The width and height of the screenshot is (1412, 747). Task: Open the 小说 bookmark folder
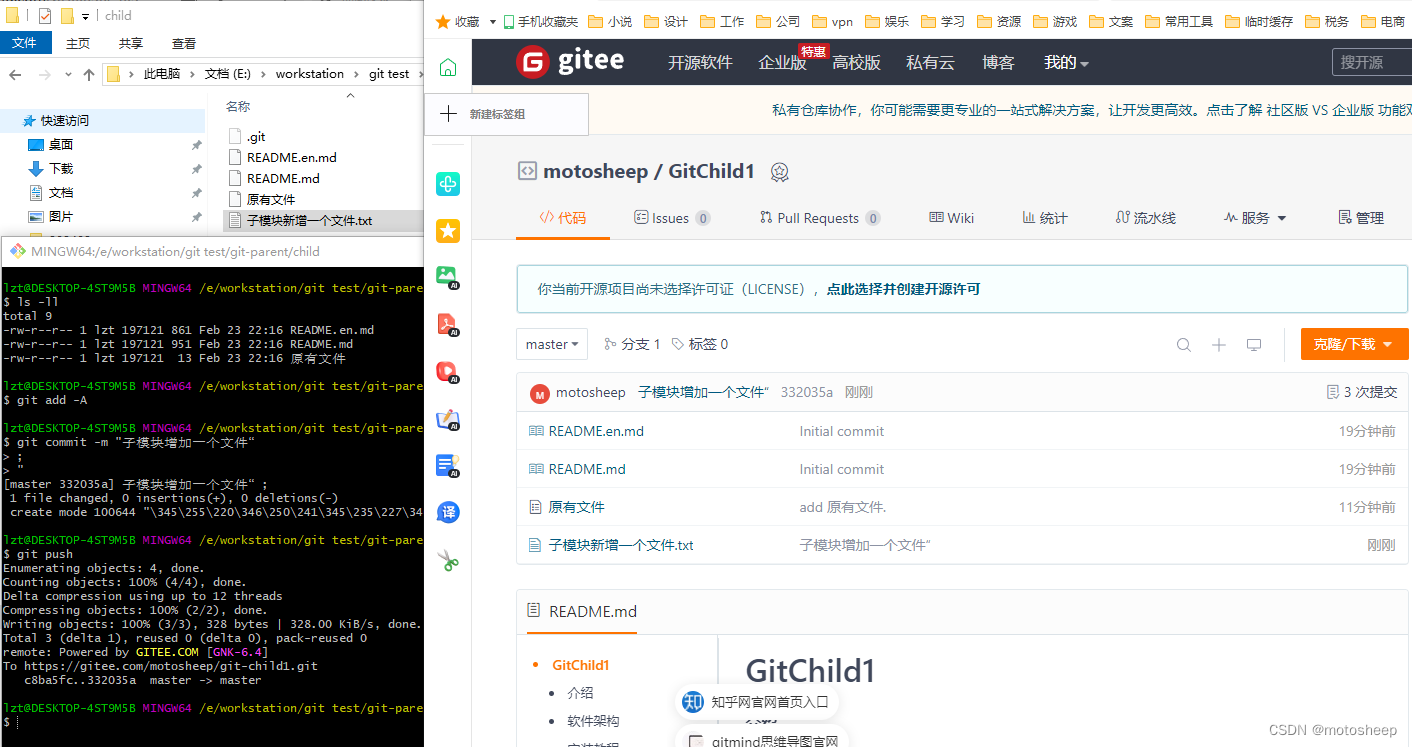click(x=610, y=21)
